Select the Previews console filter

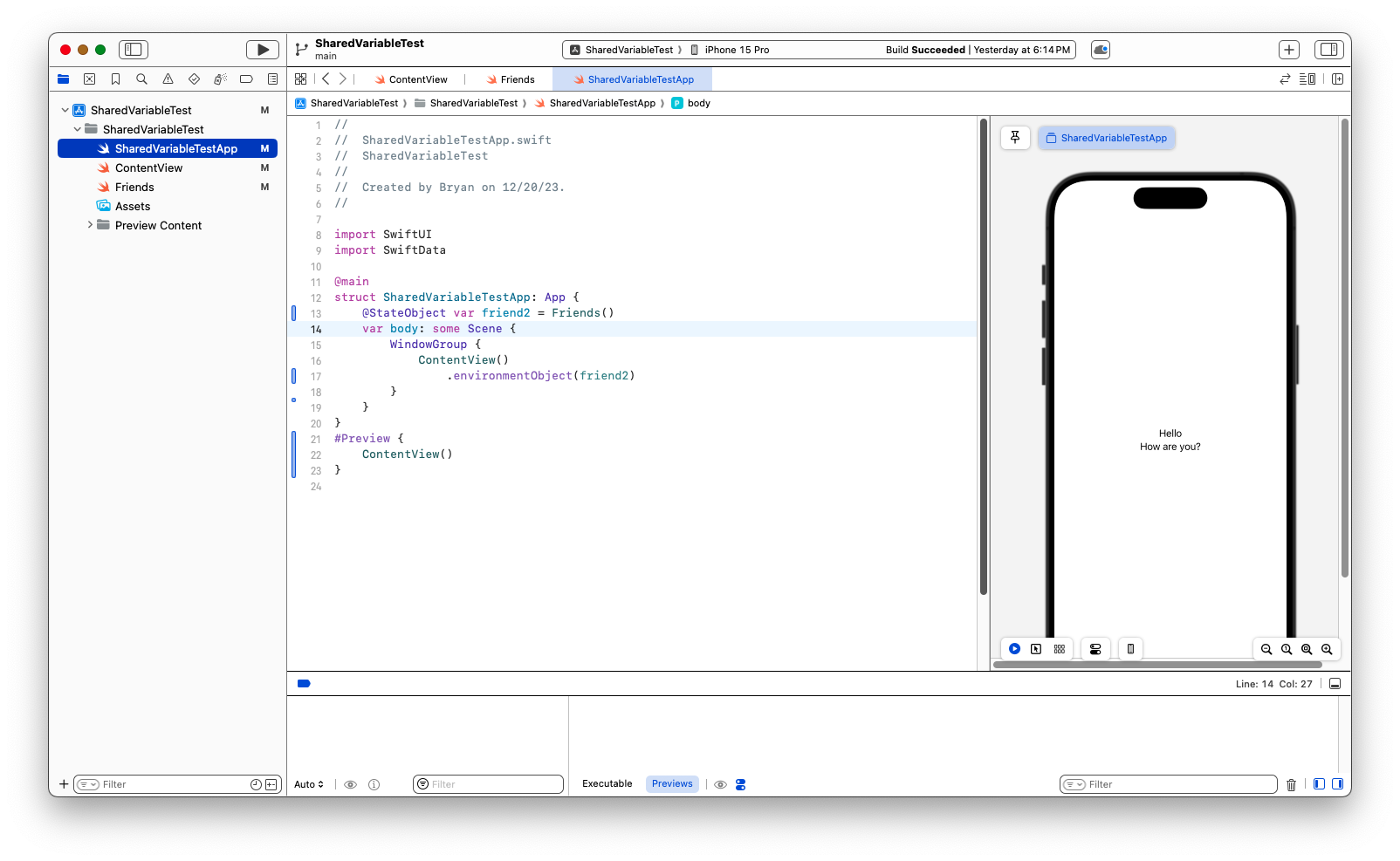672,783
